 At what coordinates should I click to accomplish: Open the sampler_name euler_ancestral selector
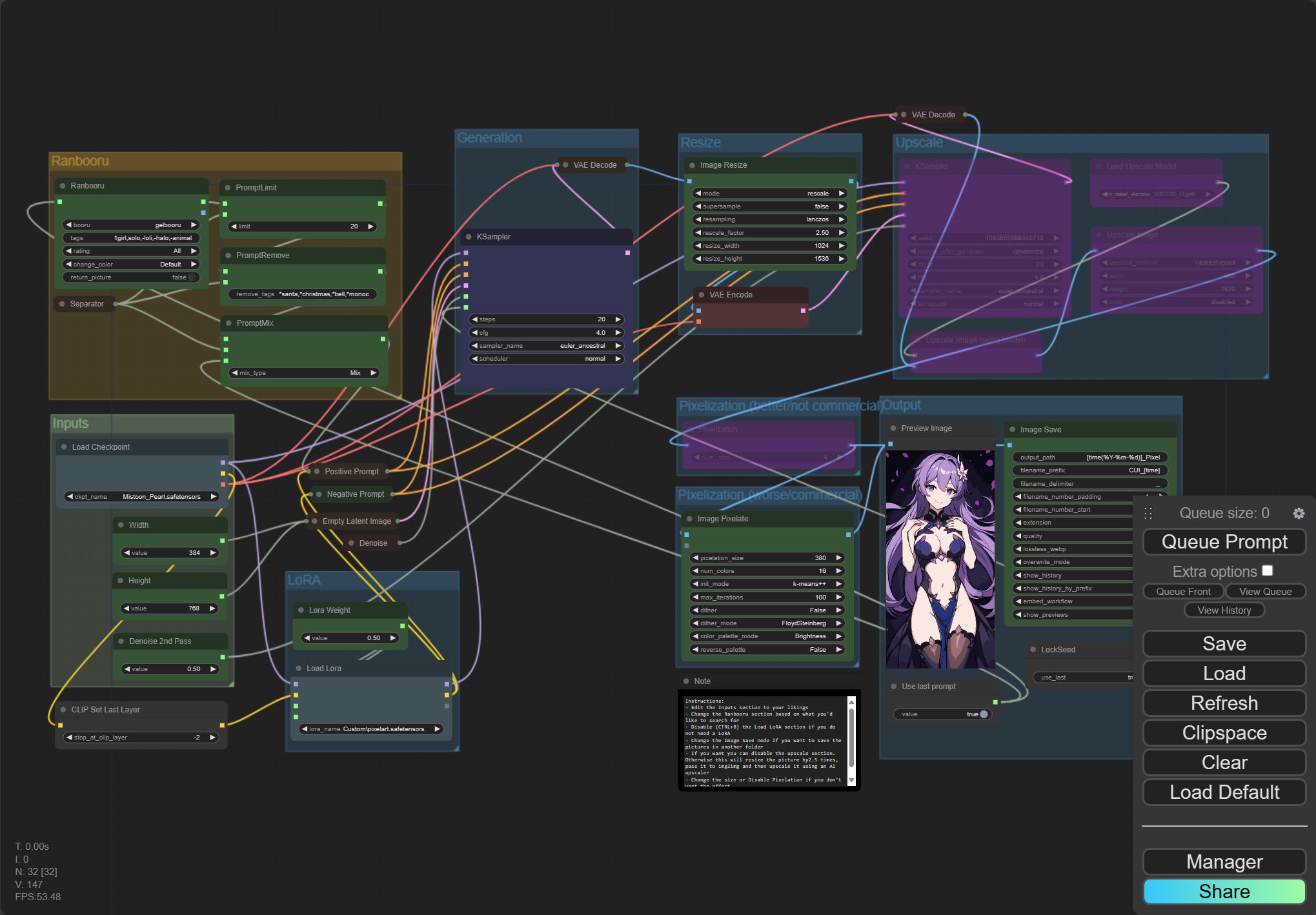point(546,346)
